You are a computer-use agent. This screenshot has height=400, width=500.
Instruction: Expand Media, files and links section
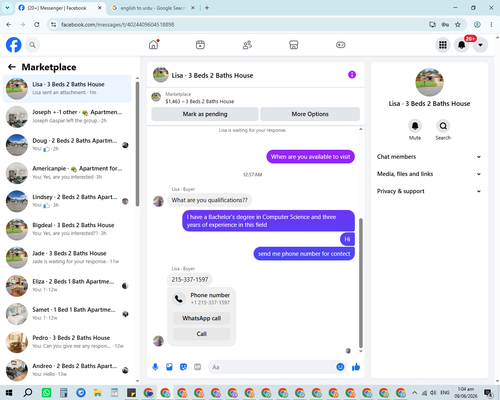429,174
